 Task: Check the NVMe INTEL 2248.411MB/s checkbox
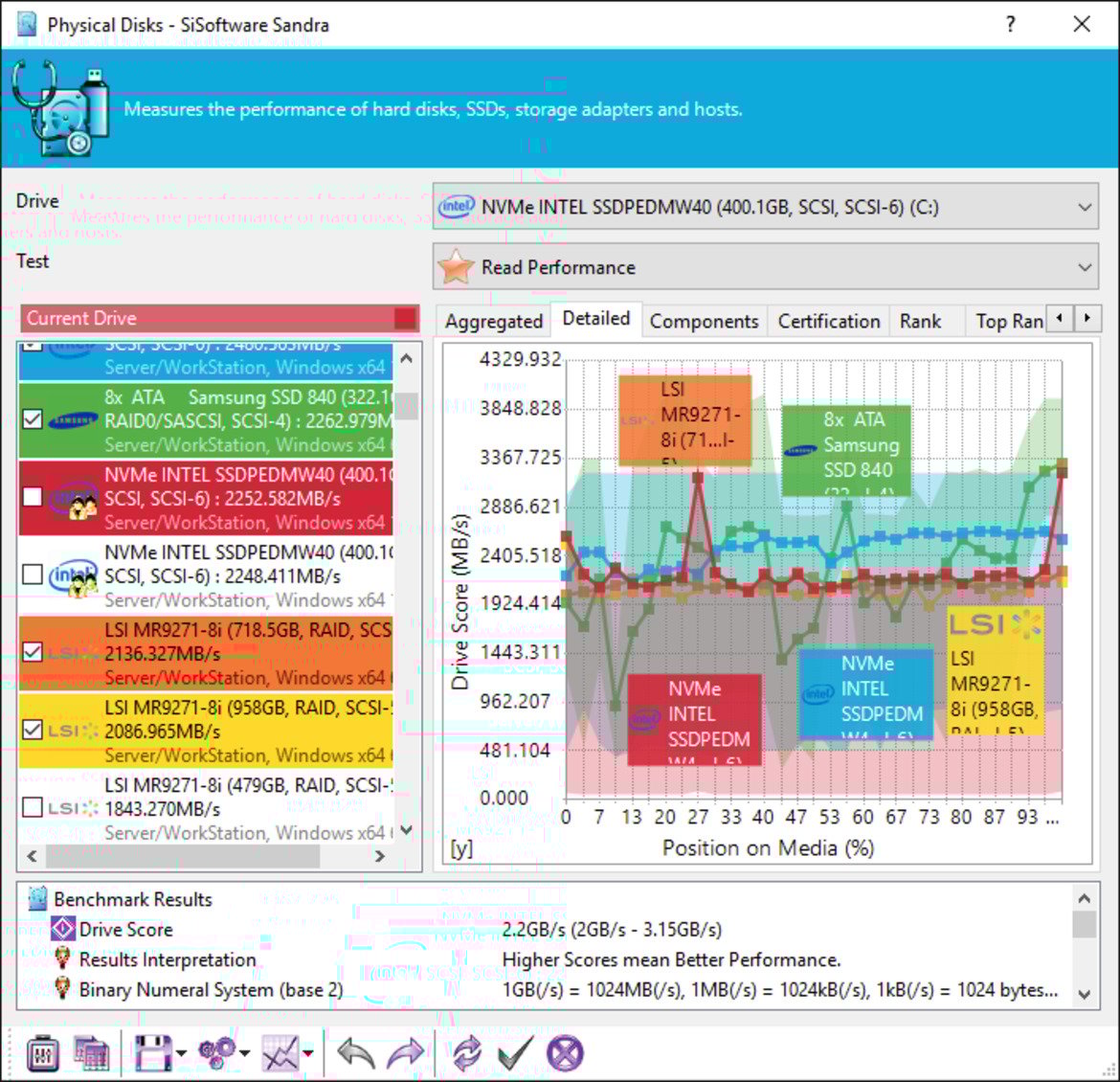33,575
